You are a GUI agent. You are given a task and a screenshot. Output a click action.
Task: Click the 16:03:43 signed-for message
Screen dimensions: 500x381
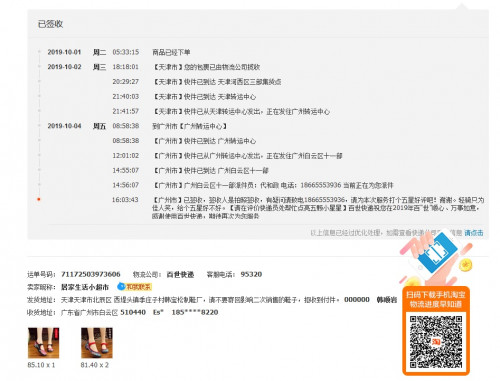[318, 208]
